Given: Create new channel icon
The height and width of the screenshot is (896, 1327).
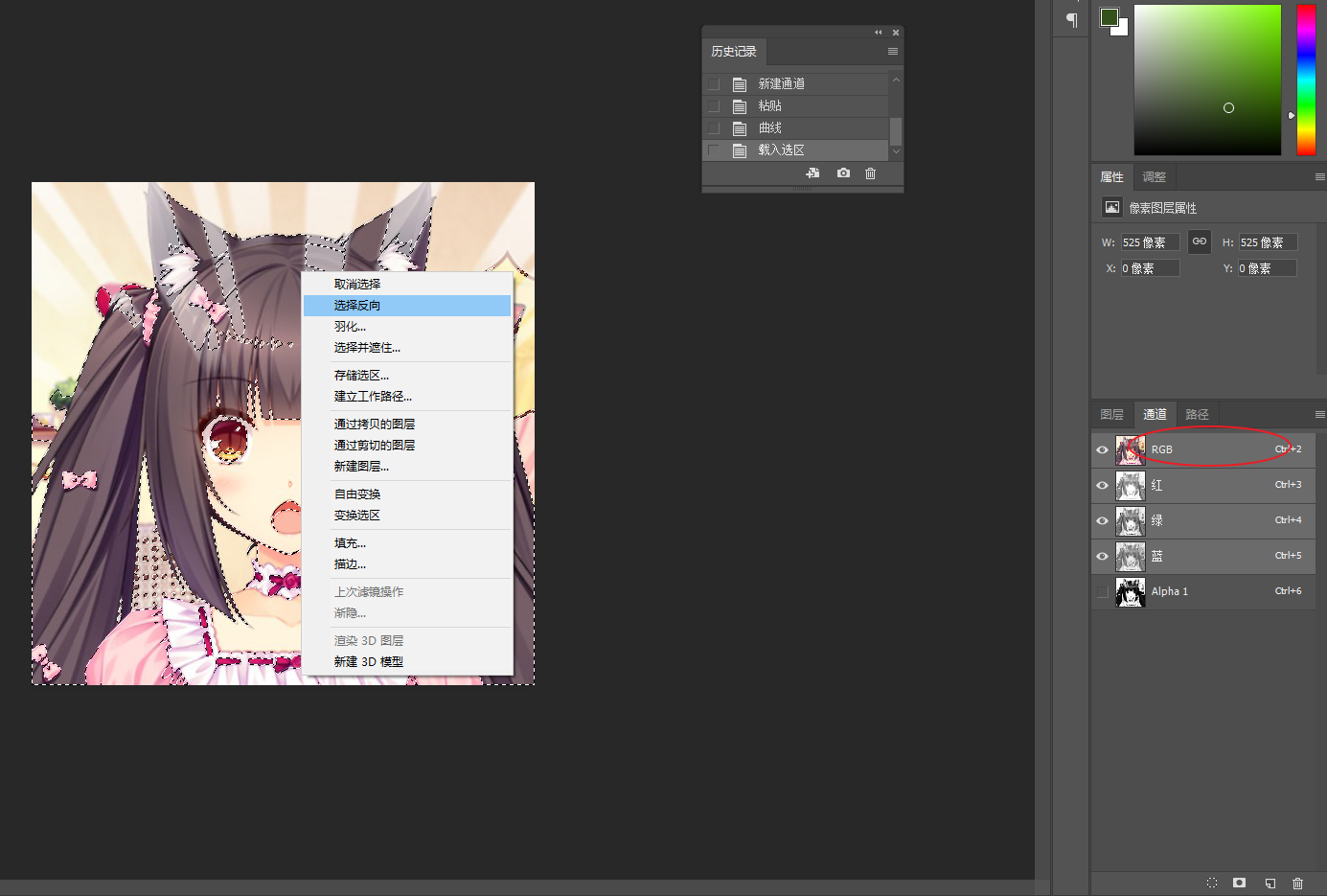Looking at the screenshot, I should pos(1270,883).
